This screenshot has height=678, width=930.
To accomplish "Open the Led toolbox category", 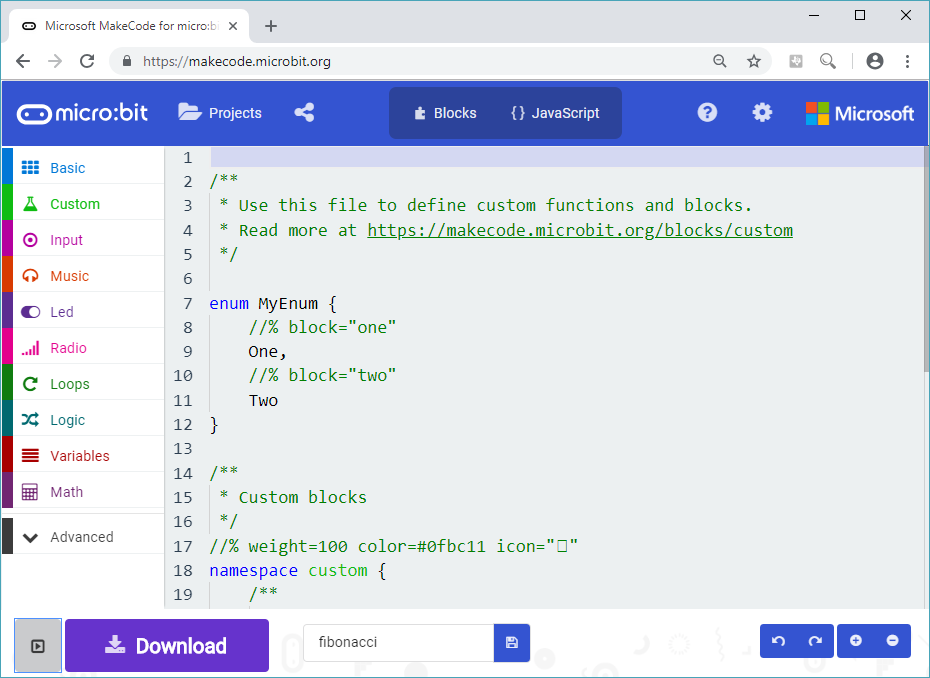I will tap(83, 312).
